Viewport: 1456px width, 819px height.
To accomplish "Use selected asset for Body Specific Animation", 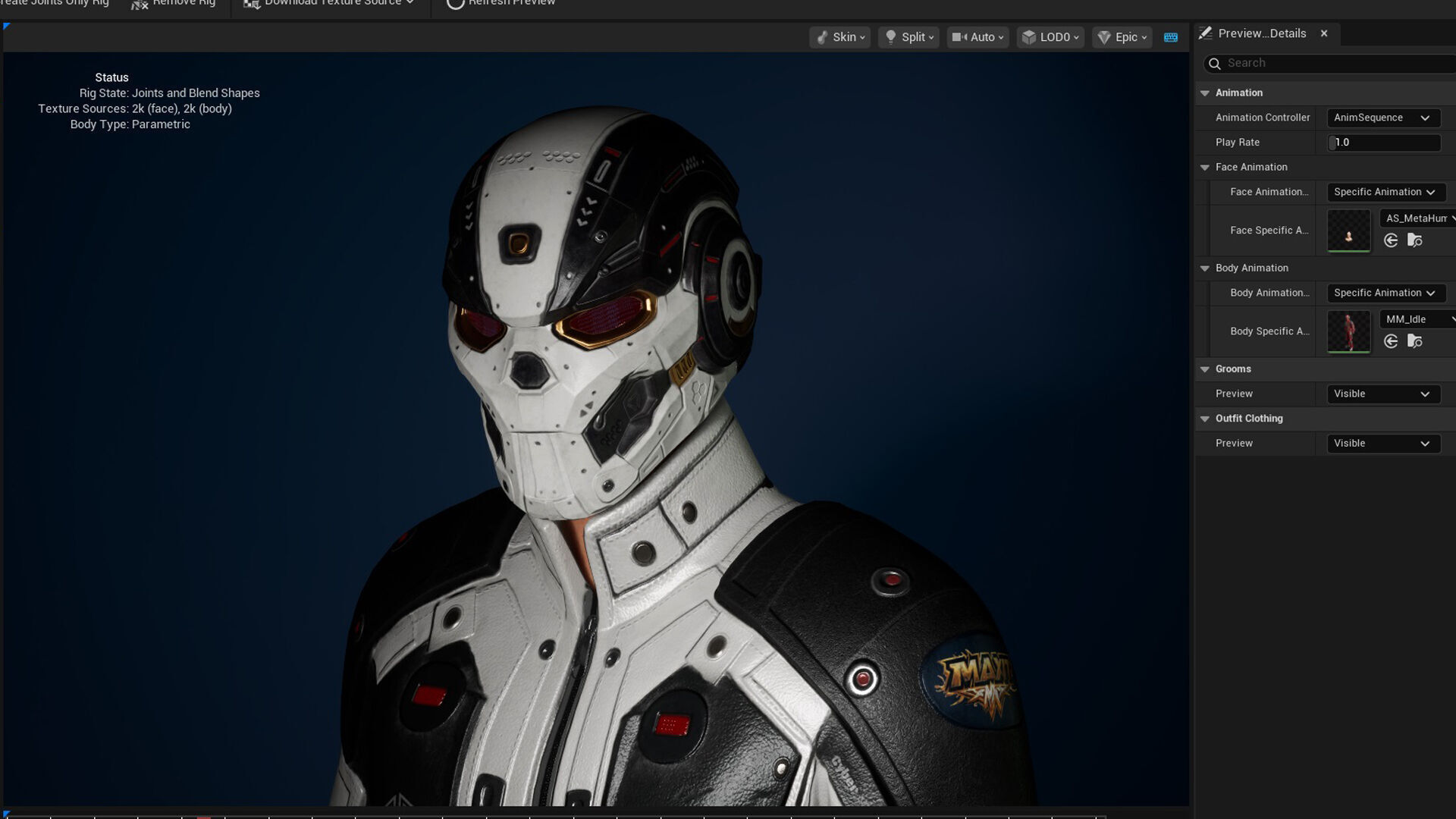I will pyautogui.click(x=1391, y=341).
